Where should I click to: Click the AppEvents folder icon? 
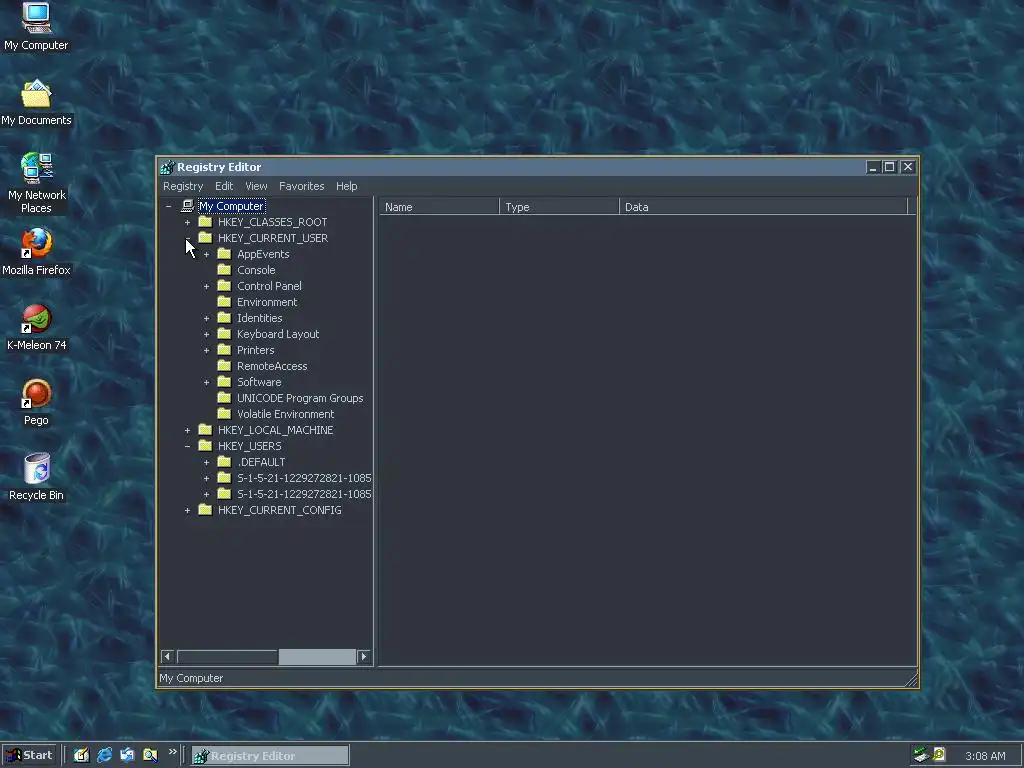pyautogui.click(x=224, y=254)
